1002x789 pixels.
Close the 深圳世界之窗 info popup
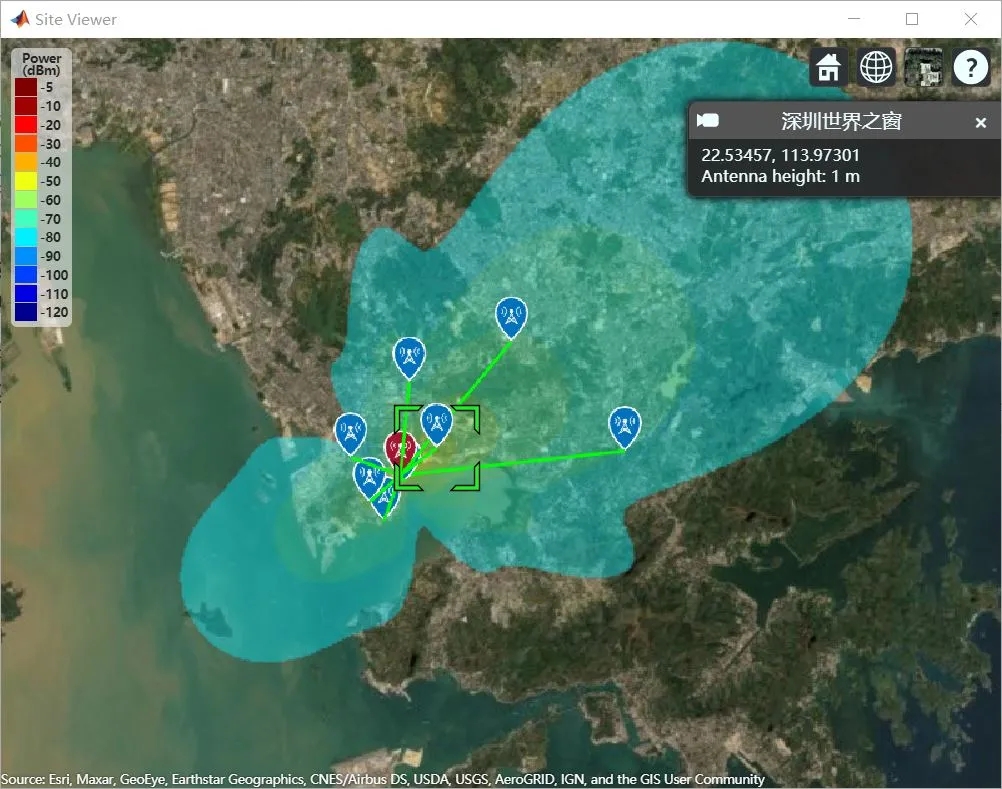(x=980, y=123)
